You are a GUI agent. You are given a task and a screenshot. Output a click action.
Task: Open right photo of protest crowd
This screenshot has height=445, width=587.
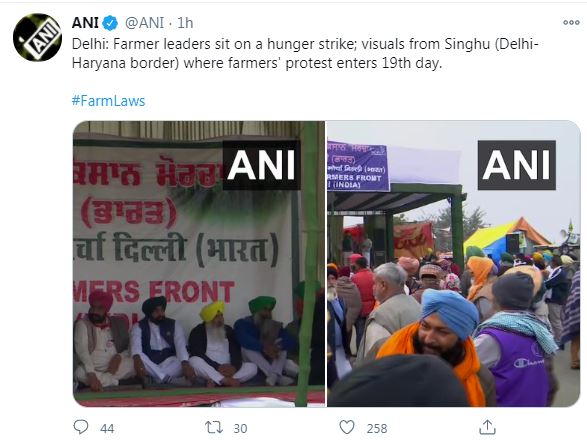[454, 263]
